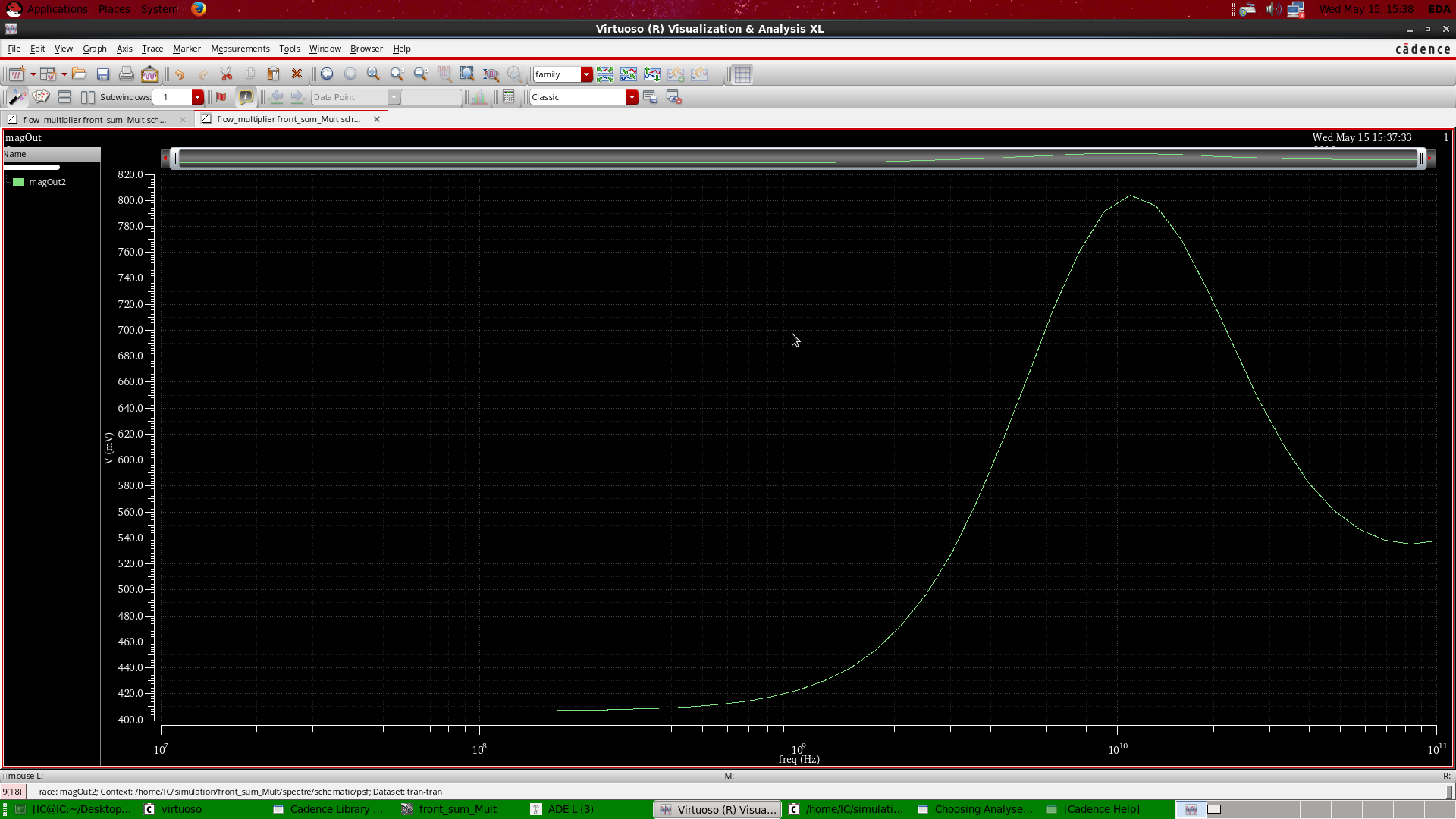1456x819 pixels.
Task: Expand the new subwindow icon arrow
Action: (64, 74)
